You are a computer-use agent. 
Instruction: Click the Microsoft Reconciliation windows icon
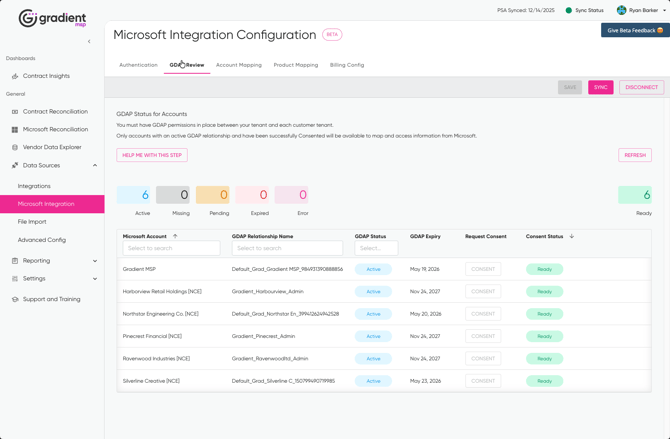(15, 130)
